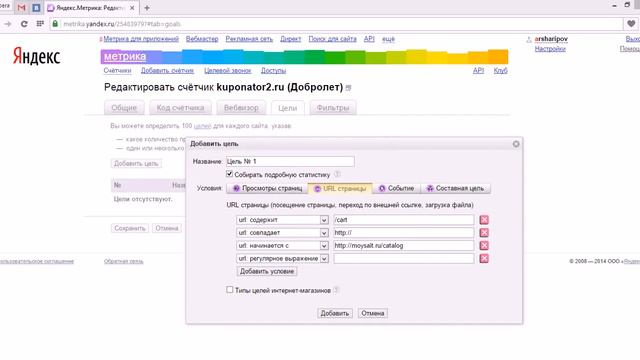Enable Типы целей интернет-магазинов checkbox
The image size is (640, 360).
click(x=229, y=290)
